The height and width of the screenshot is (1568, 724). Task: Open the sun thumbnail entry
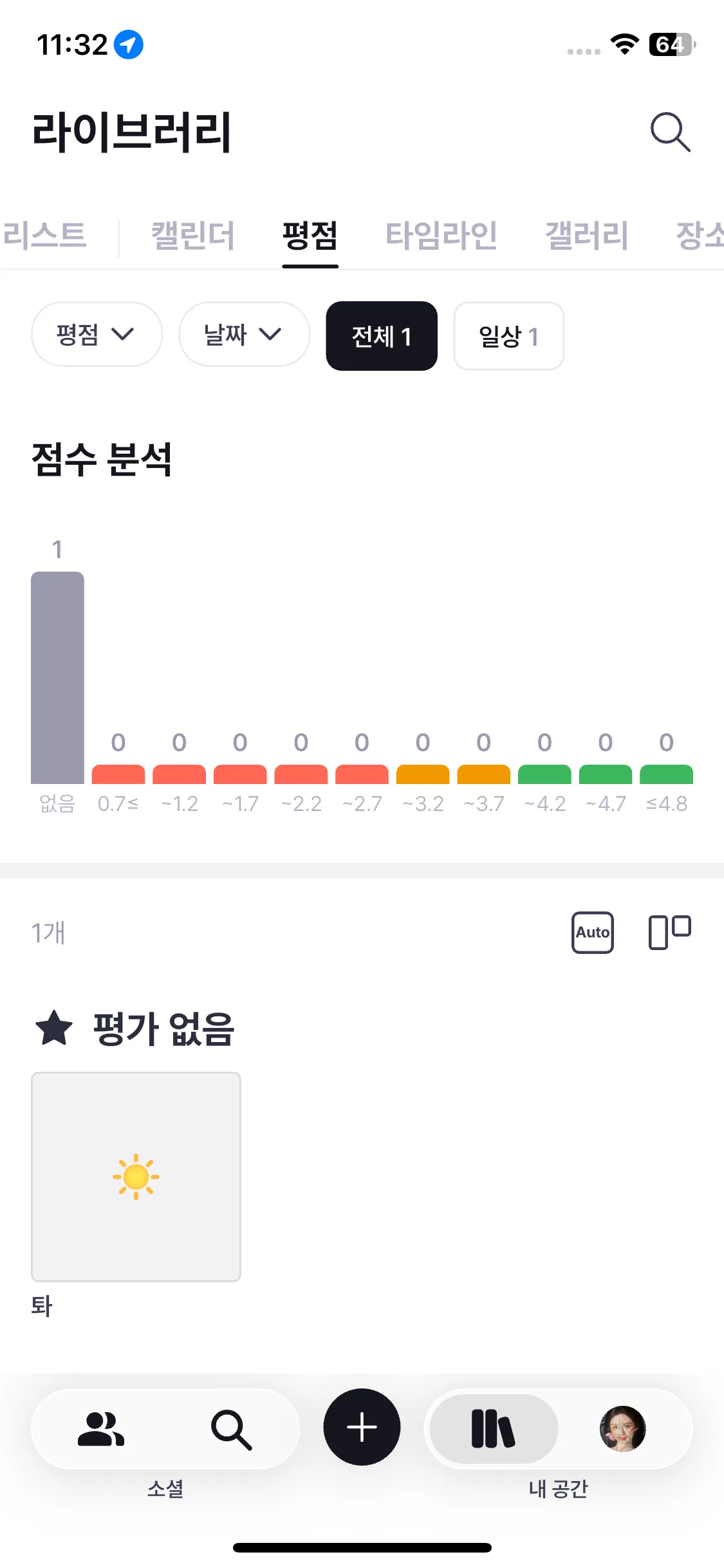click(136, 1177)
